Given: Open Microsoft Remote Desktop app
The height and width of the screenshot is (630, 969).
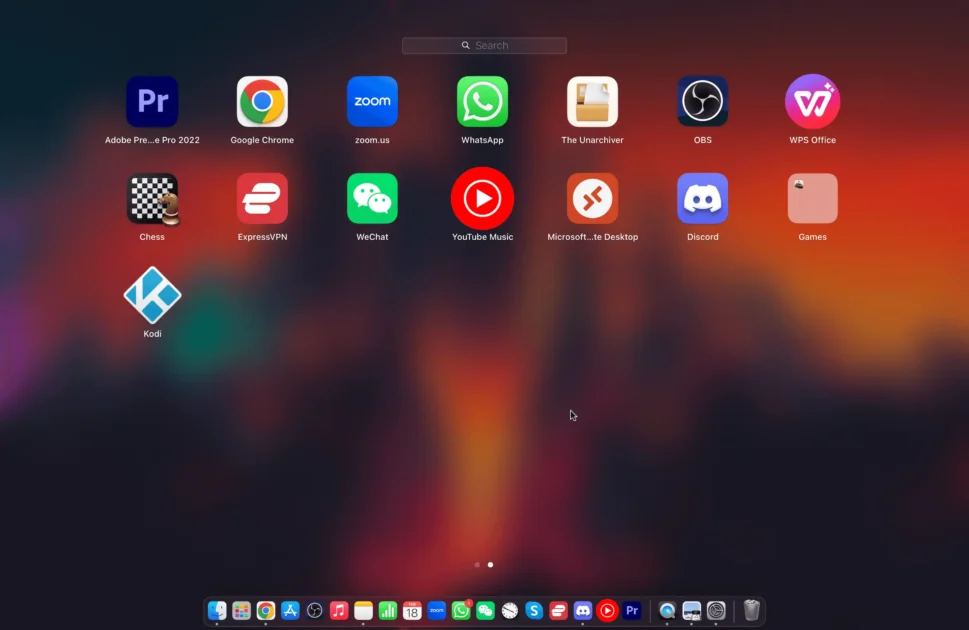Looking at the screenshot, I should 592,197.
